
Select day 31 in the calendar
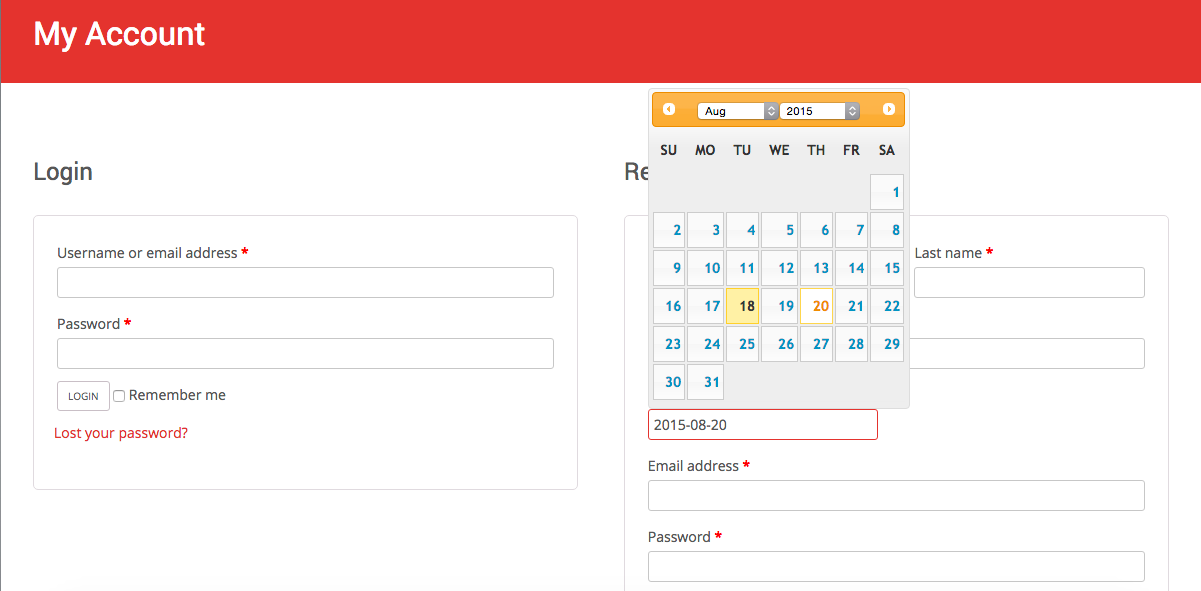pyautogui.click(x=706, y=382)
